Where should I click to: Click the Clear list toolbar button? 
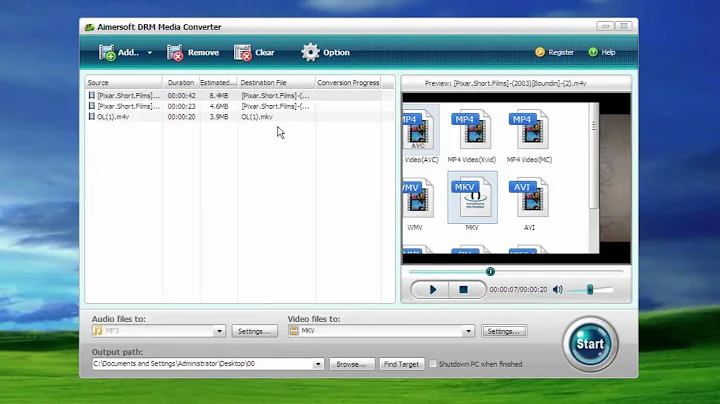click(254, 53)
